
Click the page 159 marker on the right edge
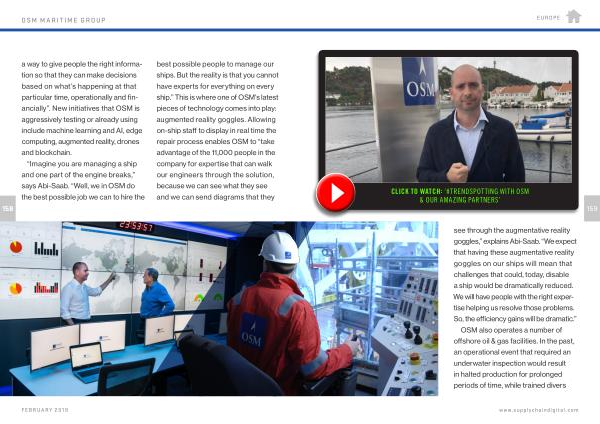coord(591,208)
